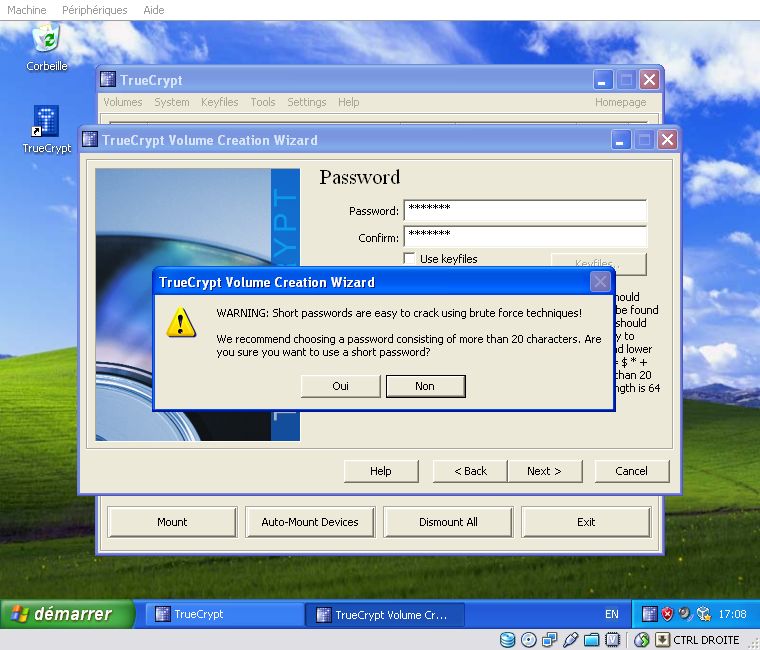Click the VirtualBox network status icon

549,640
